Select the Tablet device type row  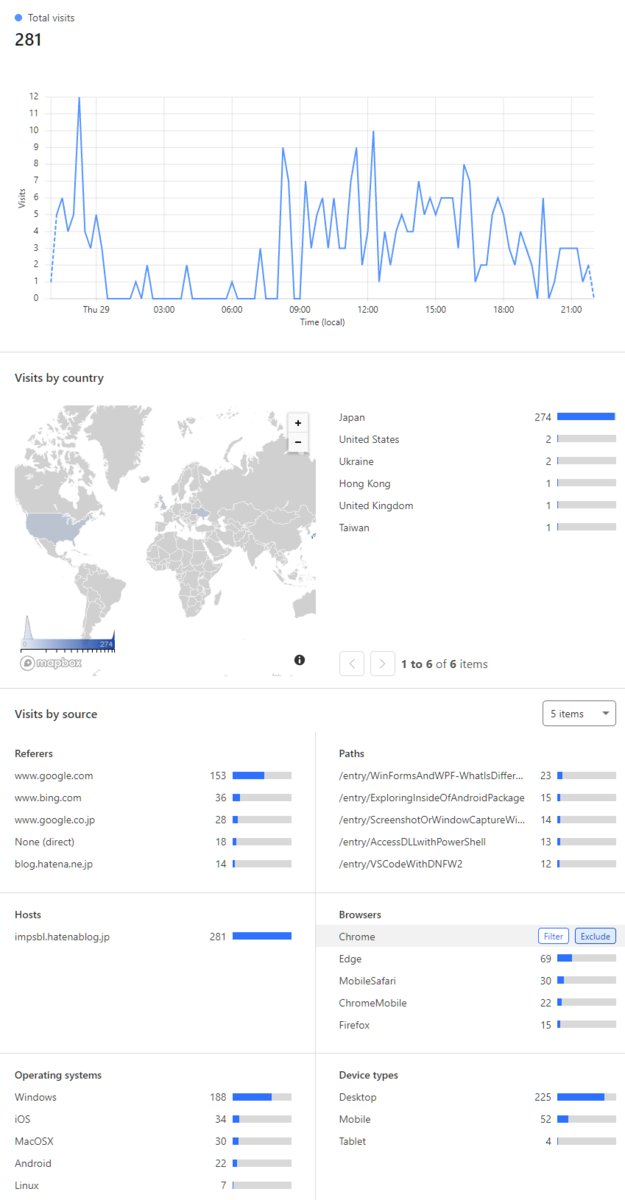(x=477, y=1142)
